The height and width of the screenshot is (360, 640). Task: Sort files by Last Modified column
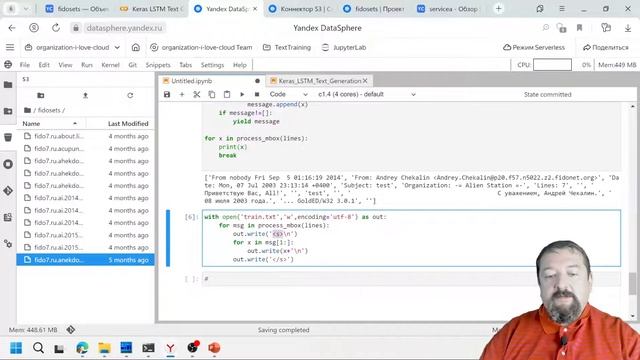point(121,123)
